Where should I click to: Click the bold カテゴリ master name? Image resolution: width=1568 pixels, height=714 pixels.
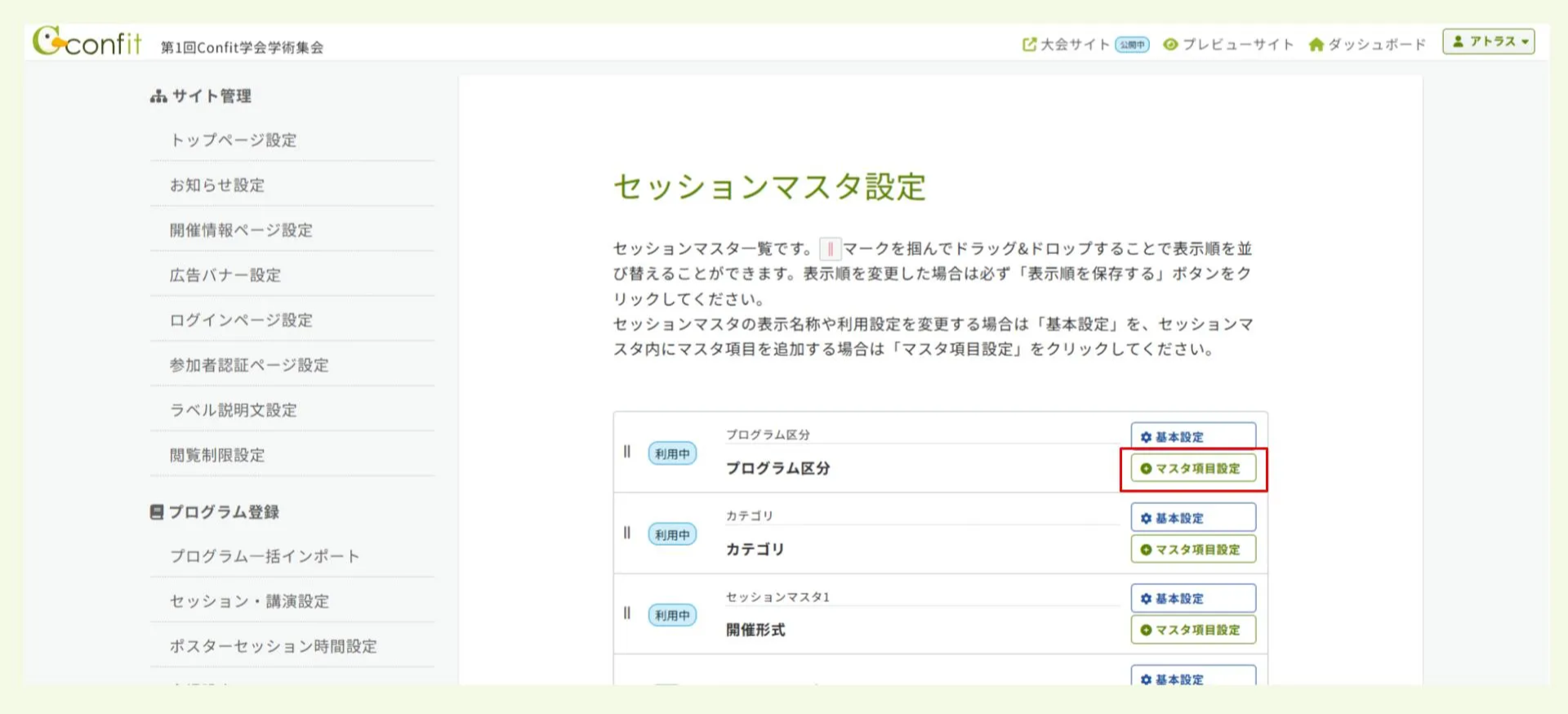click(755, 549)
